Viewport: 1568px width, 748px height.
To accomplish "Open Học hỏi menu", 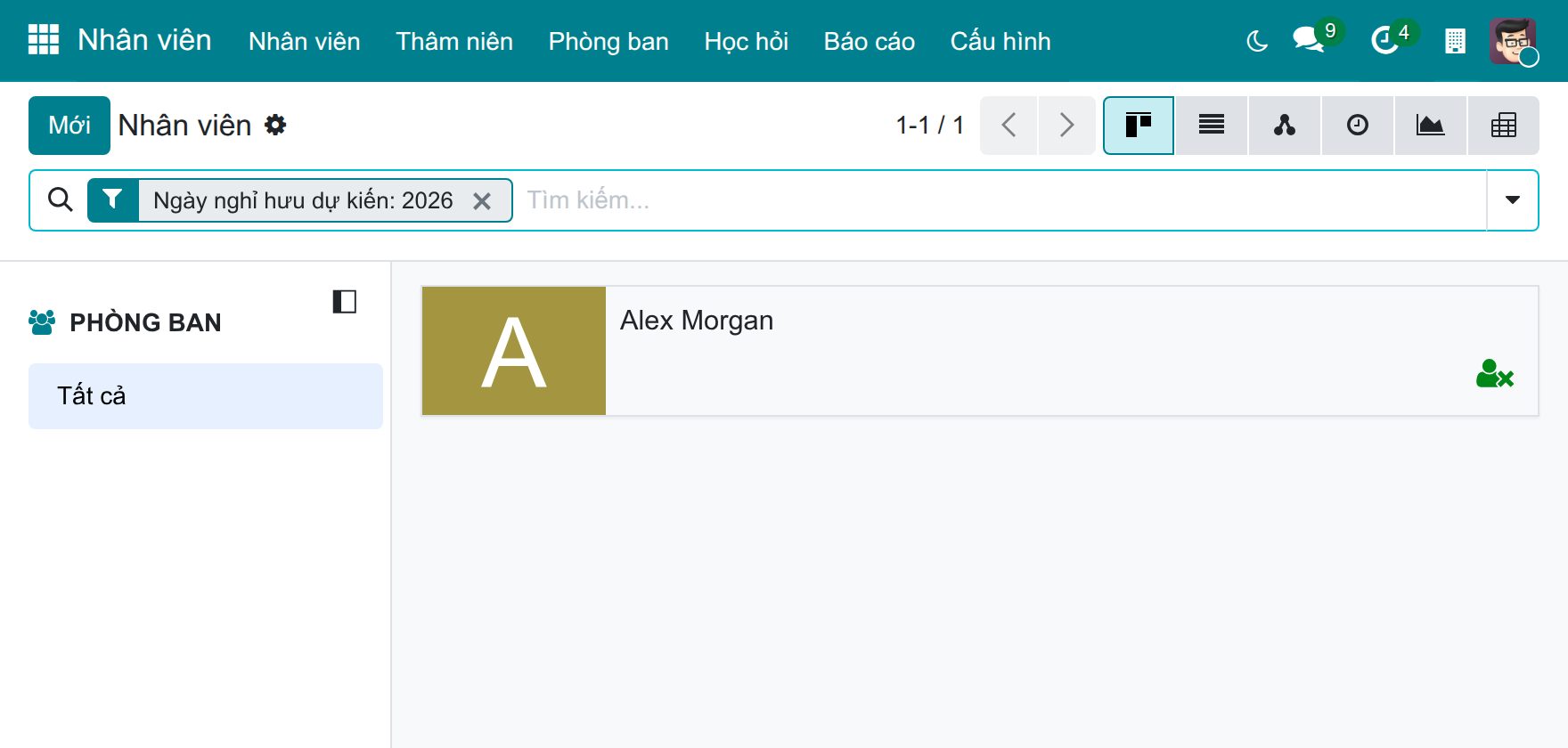I will 747,41.
